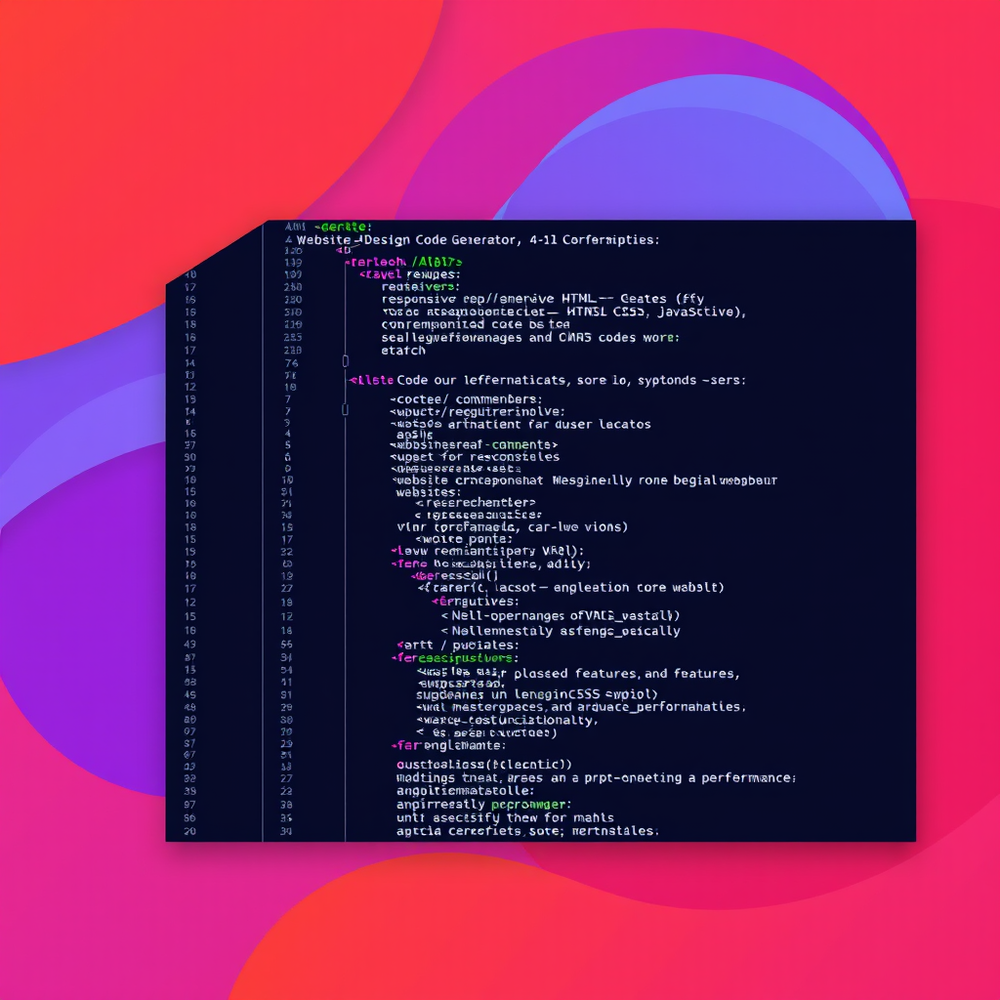Click the "artt / puciates:" line

click(453, 645)
